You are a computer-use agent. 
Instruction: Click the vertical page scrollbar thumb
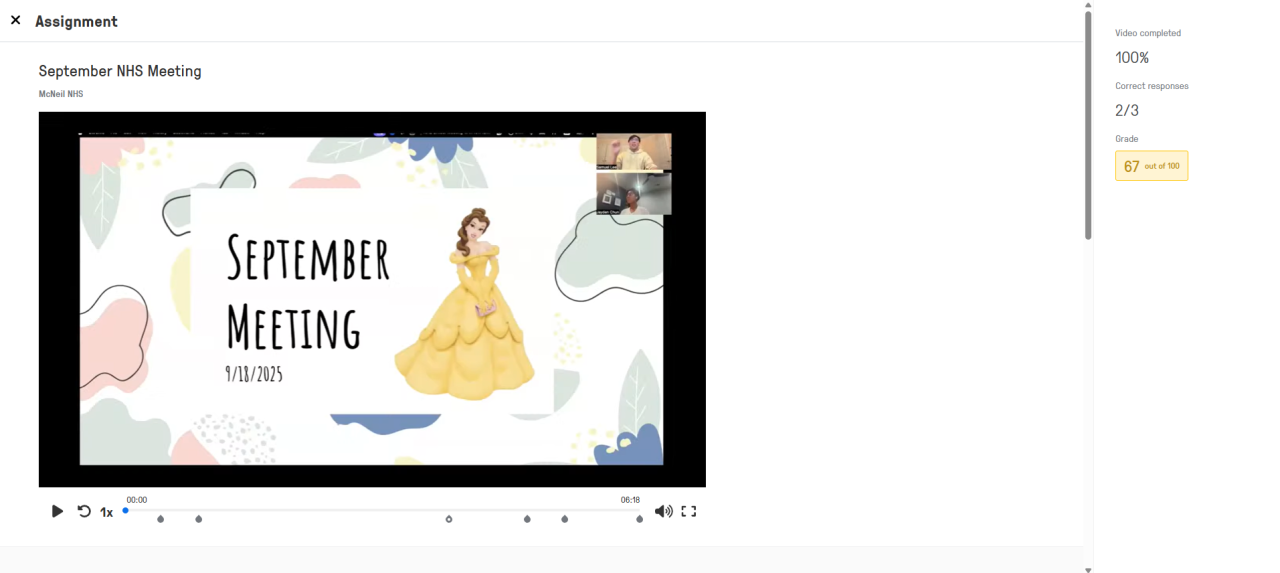pos(1088,125)
